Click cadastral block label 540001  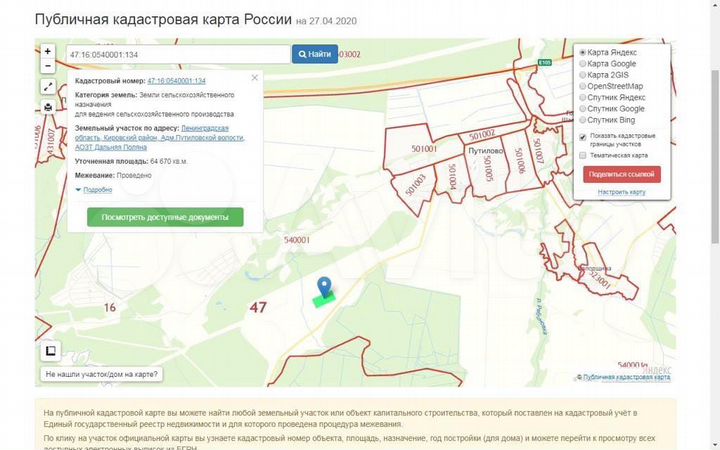(297, 240)
